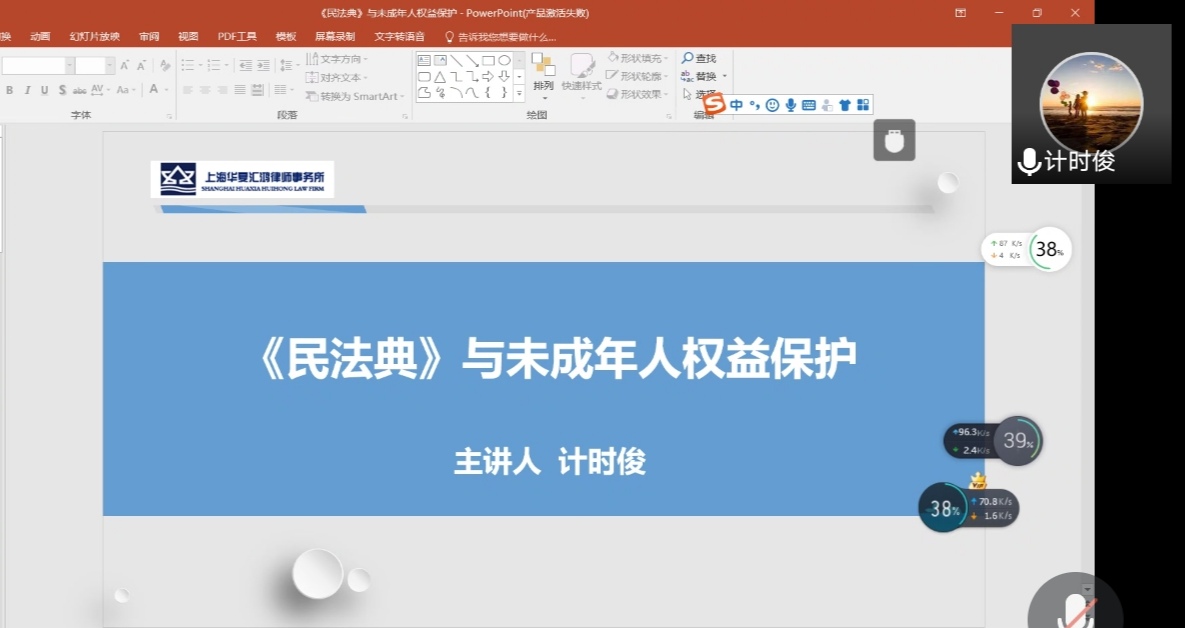Click the Sogou voice input microphone icon

point(790,105)
